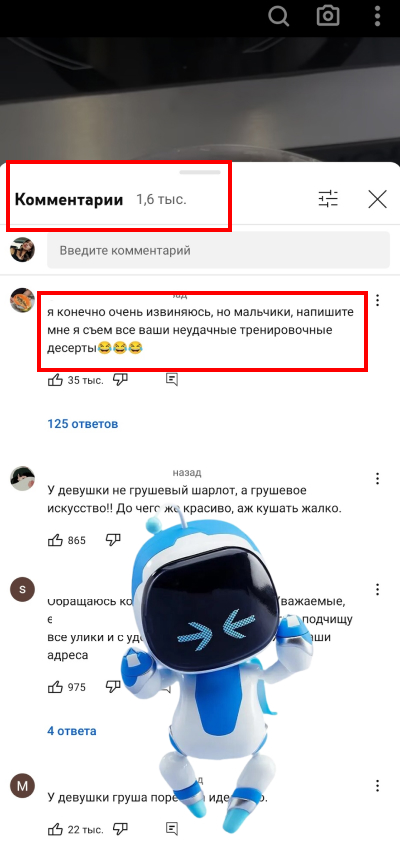
Task: Open options menu for user S comment
Action: (377, 590)
